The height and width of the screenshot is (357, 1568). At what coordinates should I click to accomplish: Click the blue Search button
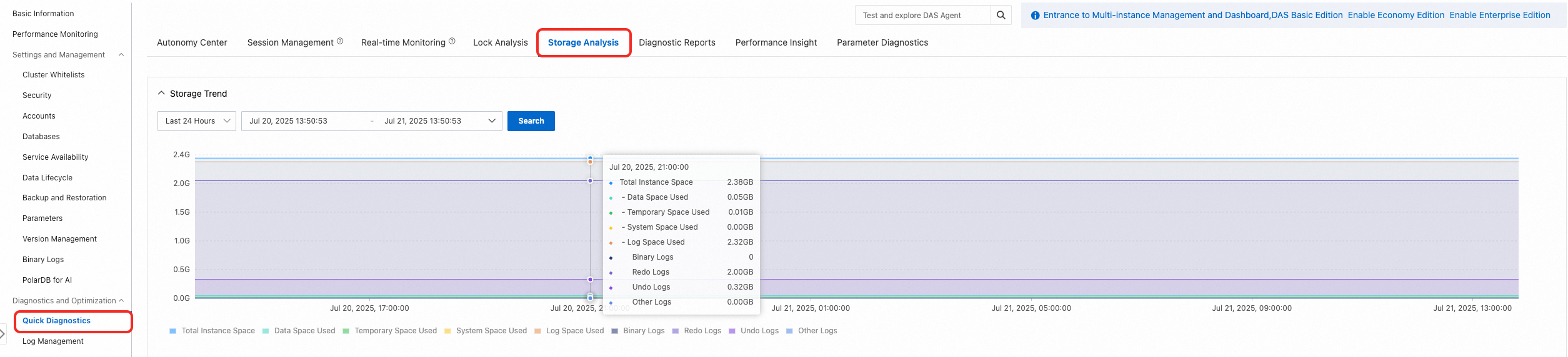(531, 121)
